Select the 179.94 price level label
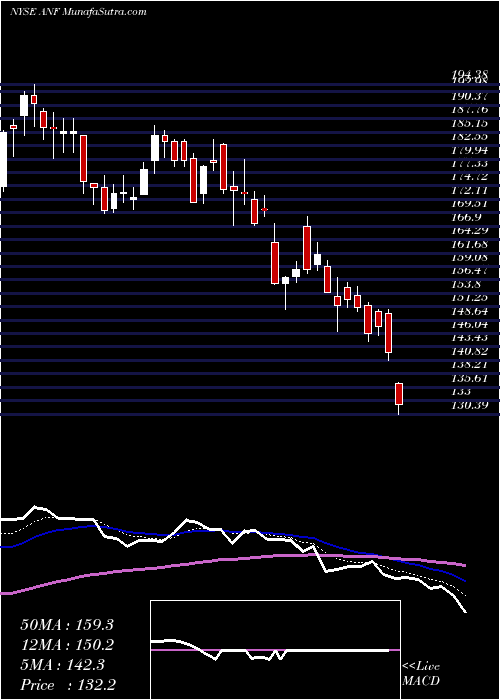The image size is (500, 700). pyautogui.click(x=469, y=150)
